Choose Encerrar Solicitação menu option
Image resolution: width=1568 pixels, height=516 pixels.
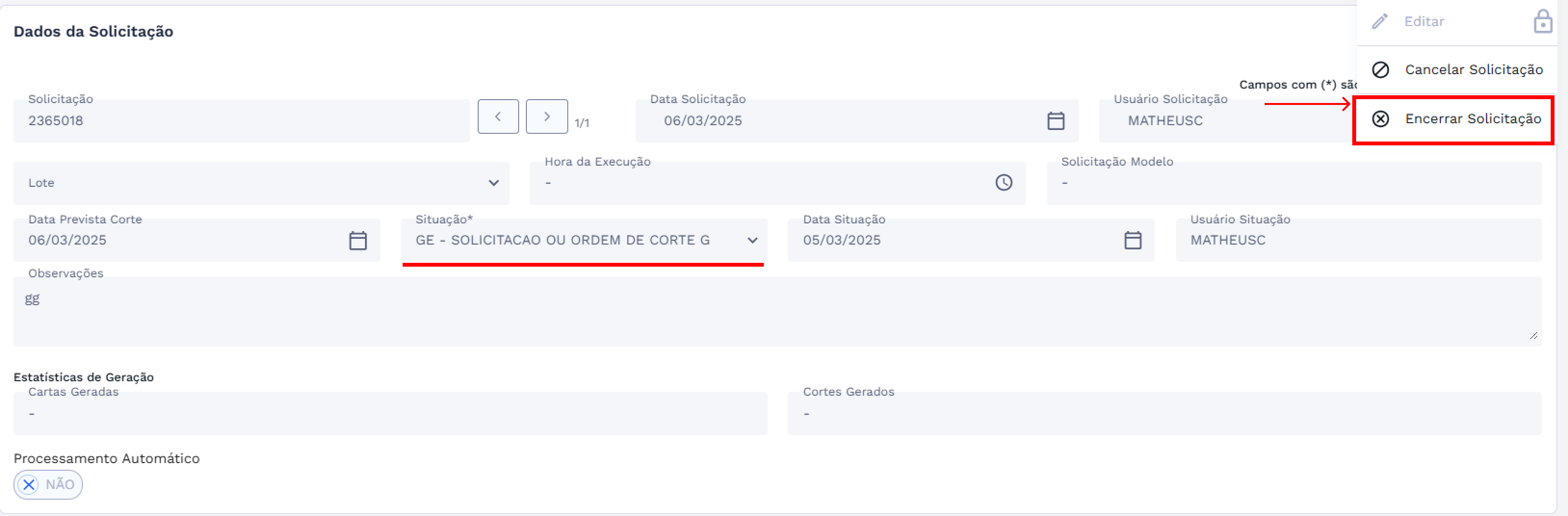[x=1473, y=119]
